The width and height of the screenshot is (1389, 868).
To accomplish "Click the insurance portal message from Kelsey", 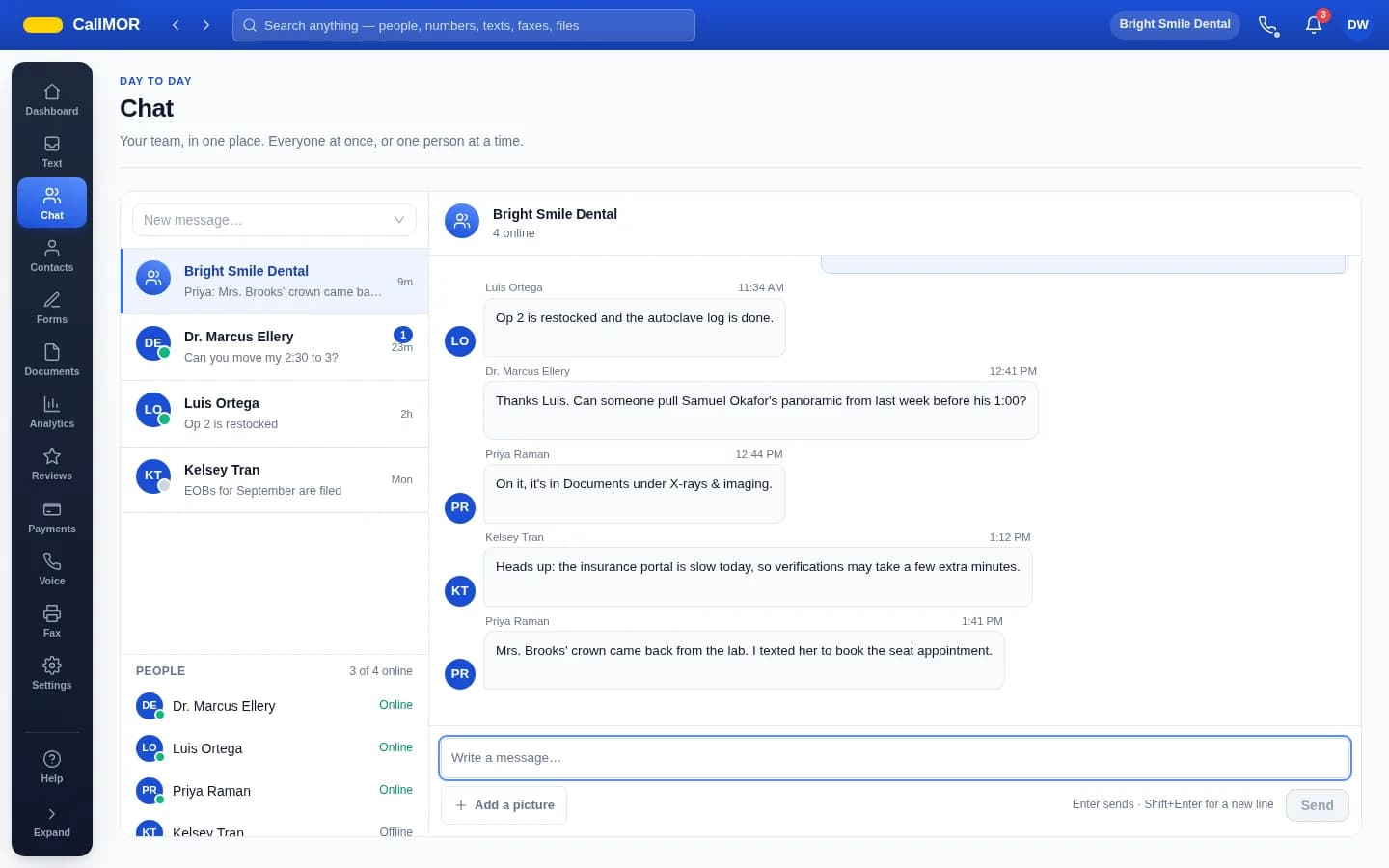I will 757,577.
